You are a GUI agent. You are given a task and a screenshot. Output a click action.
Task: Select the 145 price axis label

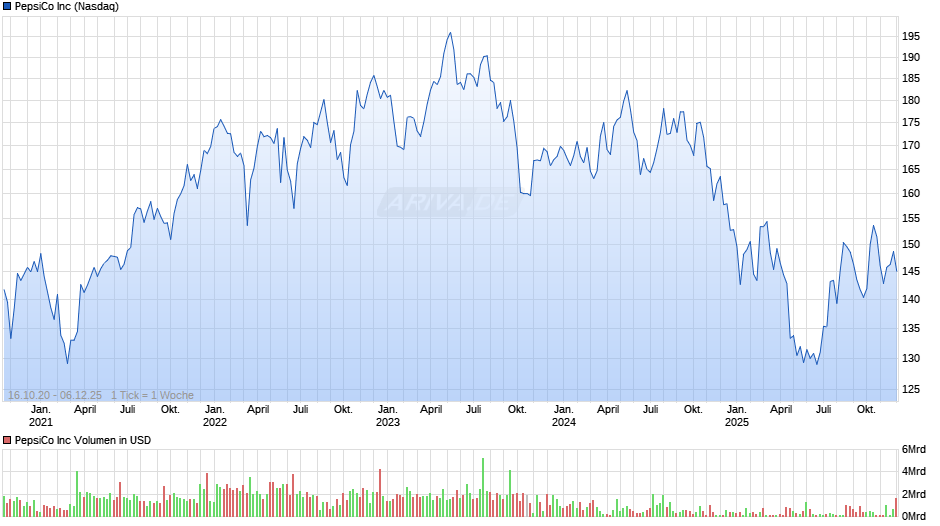click(x=911, y=272)
